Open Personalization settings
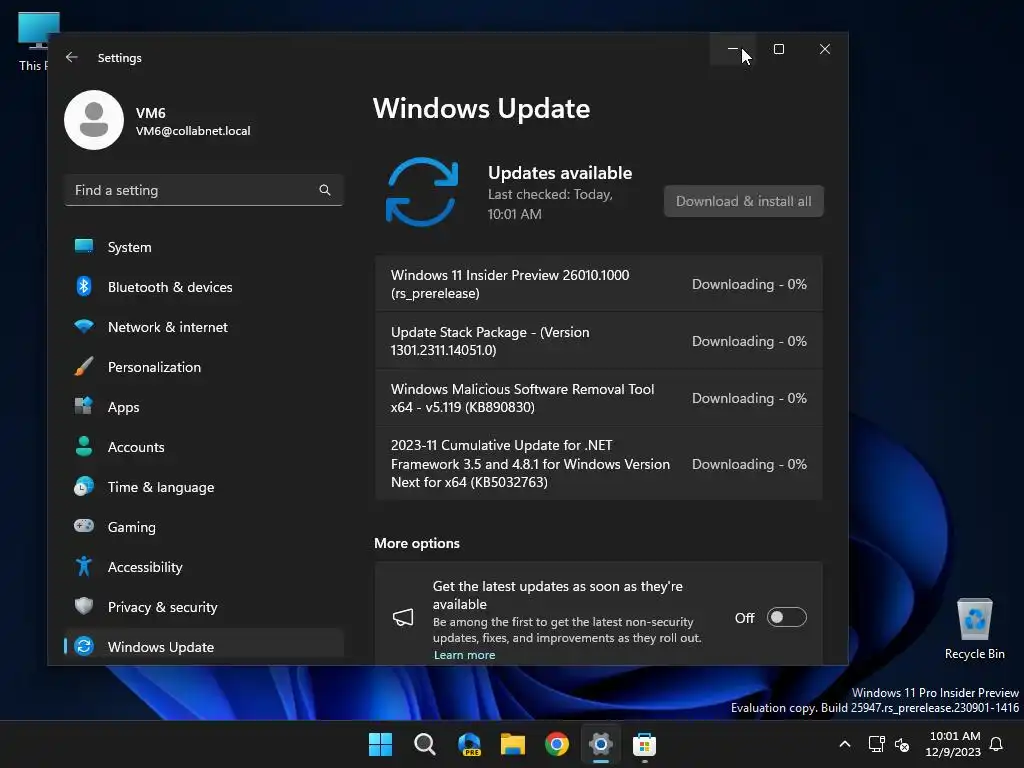Screen dimensions: 1024x768 click(204, 367)
